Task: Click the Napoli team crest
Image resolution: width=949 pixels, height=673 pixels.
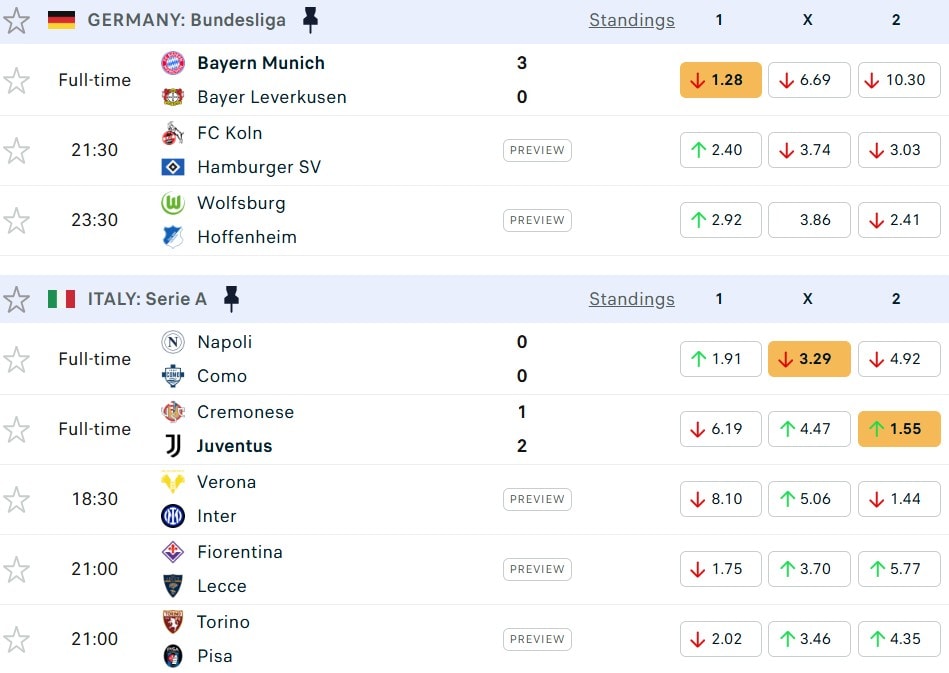Action: (173, 342)
